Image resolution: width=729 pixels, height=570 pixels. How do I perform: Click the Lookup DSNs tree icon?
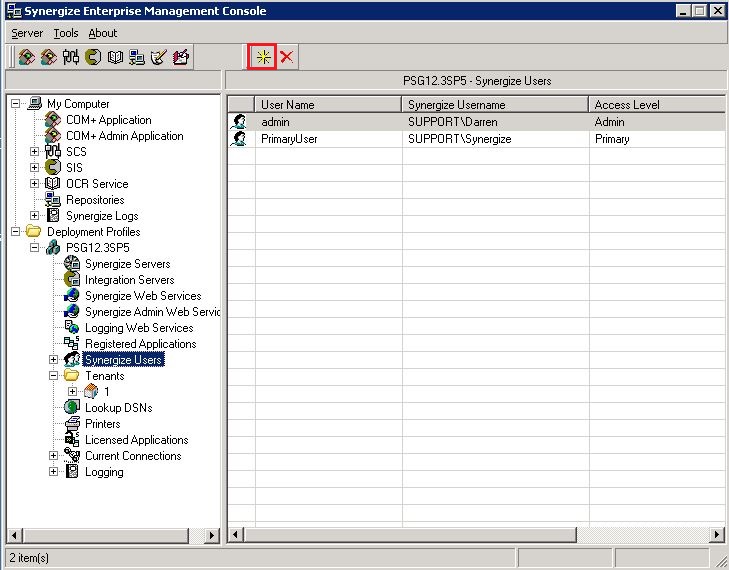point(72,407)
